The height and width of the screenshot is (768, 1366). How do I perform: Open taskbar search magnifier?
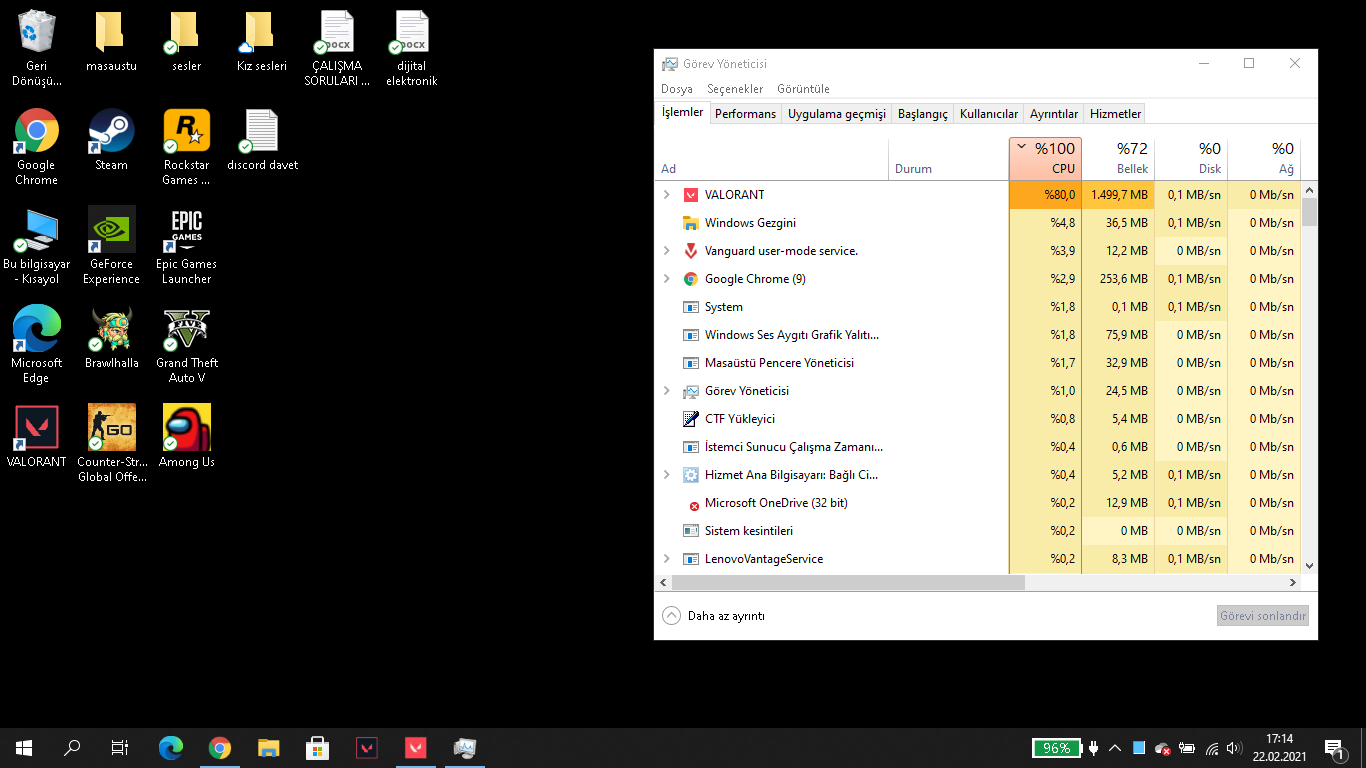pos(72,747)
